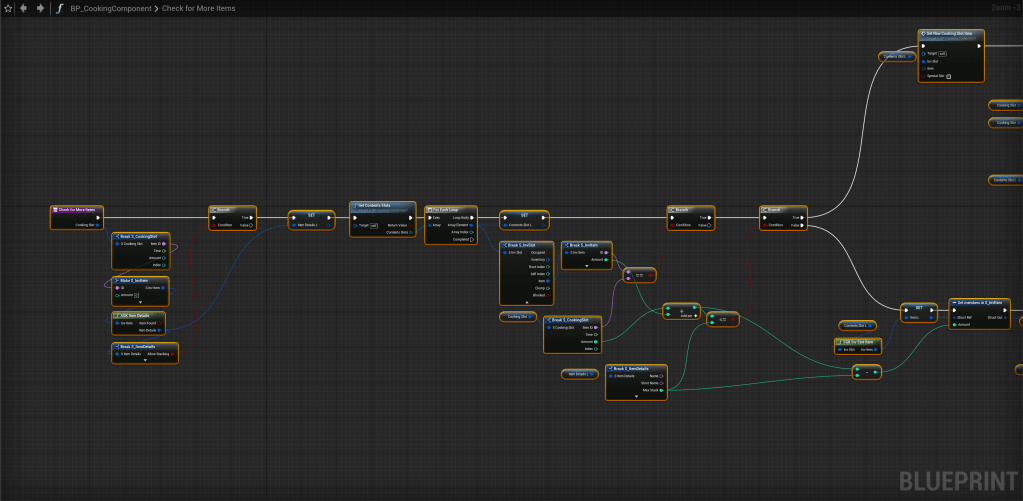Select the For Each Loop node
The image size is (1023, 501).
point(451,211)
